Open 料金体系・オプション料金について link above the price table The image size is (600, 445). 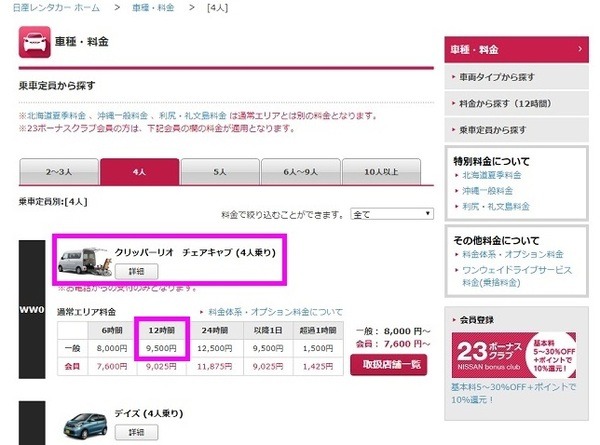(x=275, y=312)
